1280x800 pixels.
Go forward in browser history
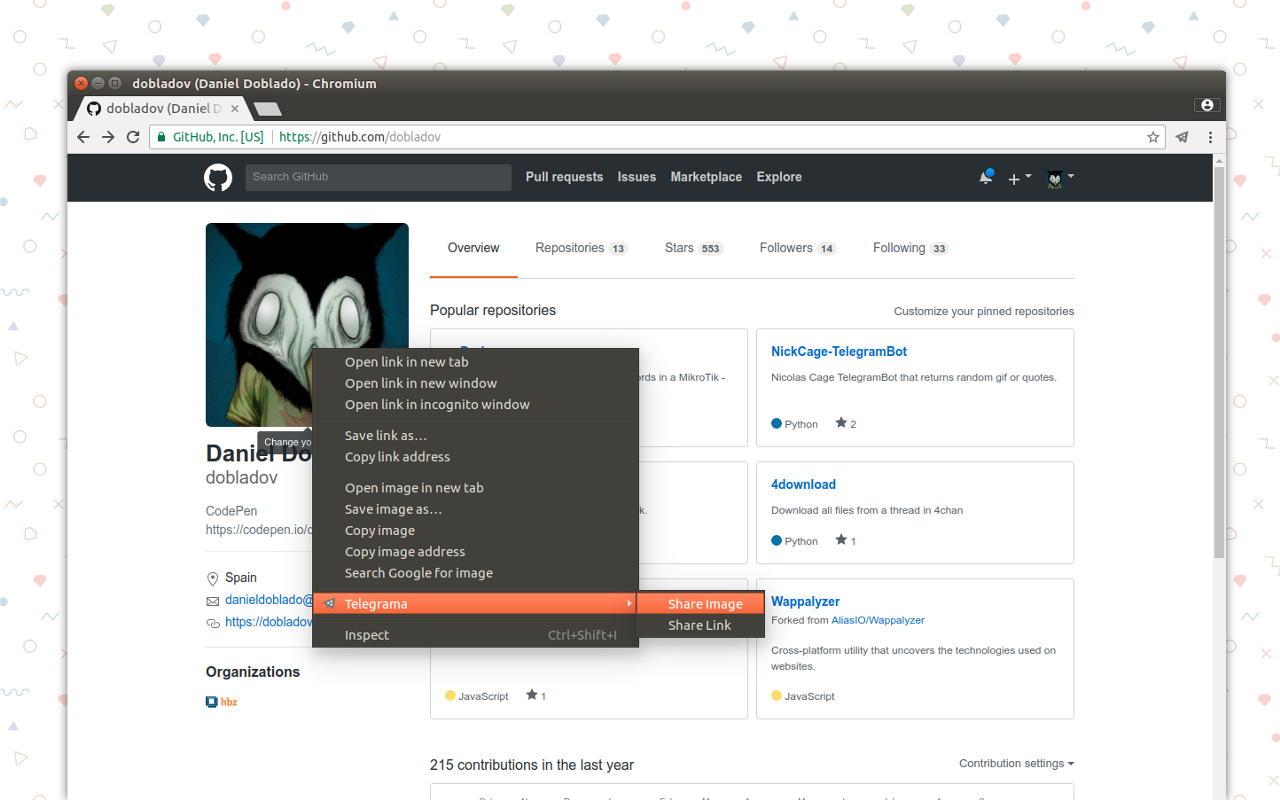[x=108, y=137]
